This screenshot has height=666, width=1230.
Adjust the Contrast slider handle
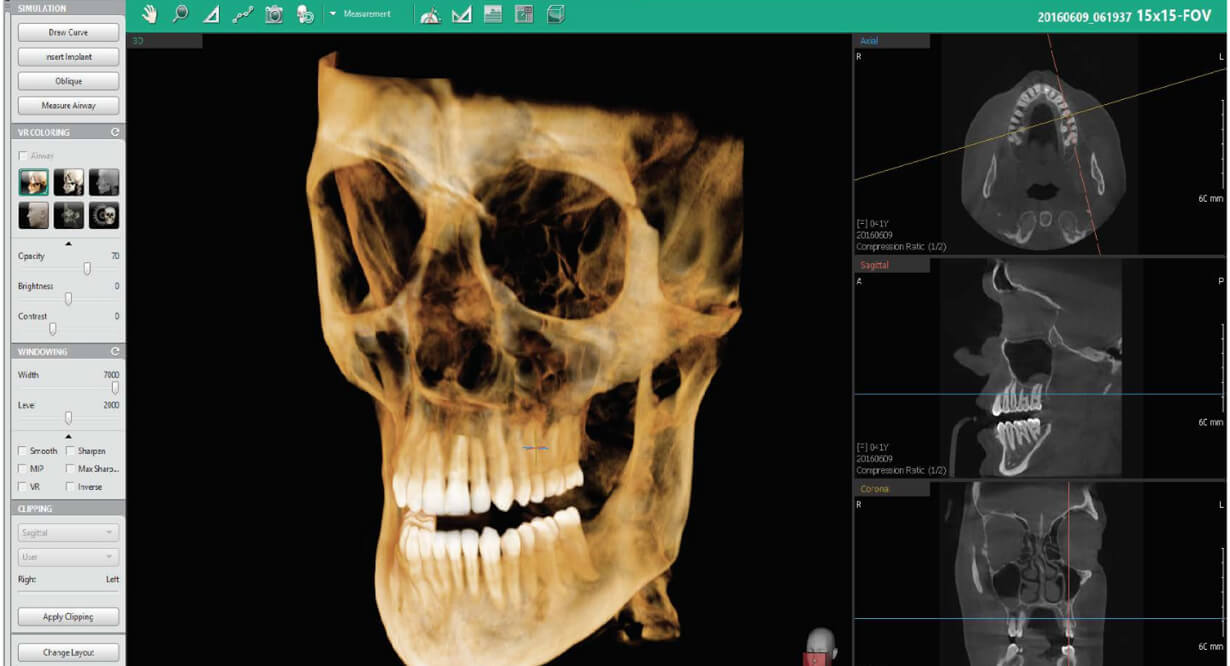[x=53, y=328]
